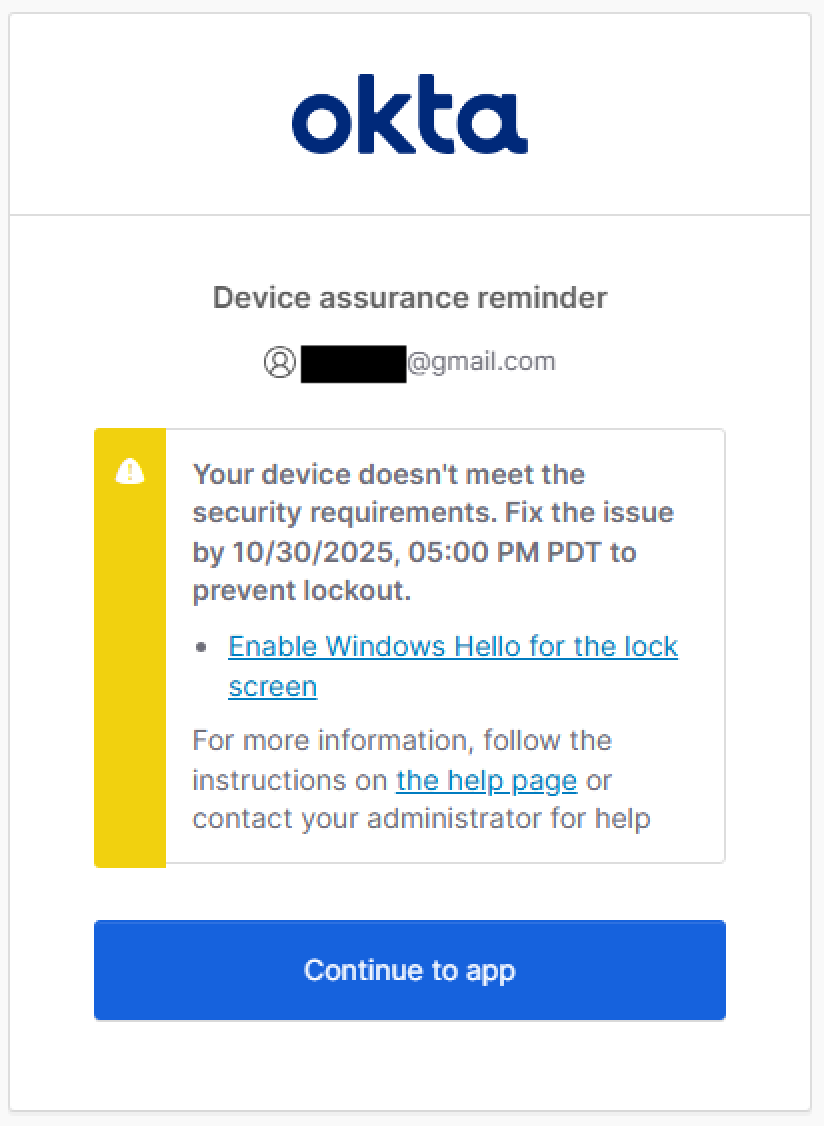824x1126 pixels.
Task: Click the redacted username block
Action: 353,363
